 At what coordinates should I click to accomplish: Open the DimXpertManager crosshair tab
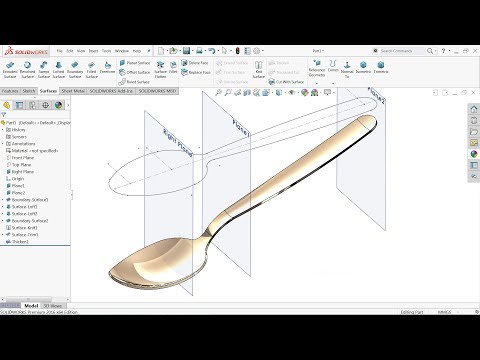tap(45, 105)
